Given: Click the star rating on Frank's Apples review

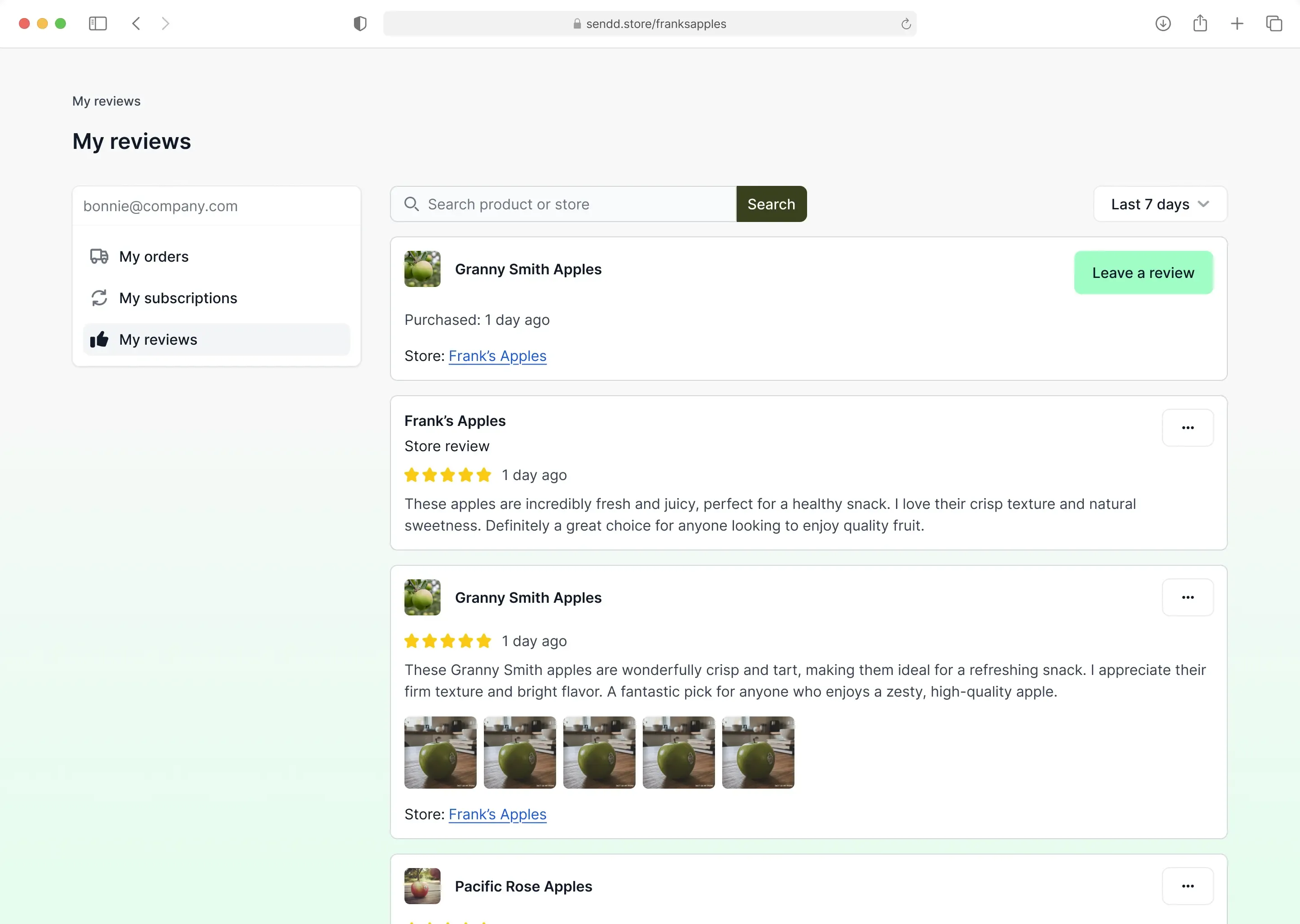Looking at the screenshot, I should [447, 475].
